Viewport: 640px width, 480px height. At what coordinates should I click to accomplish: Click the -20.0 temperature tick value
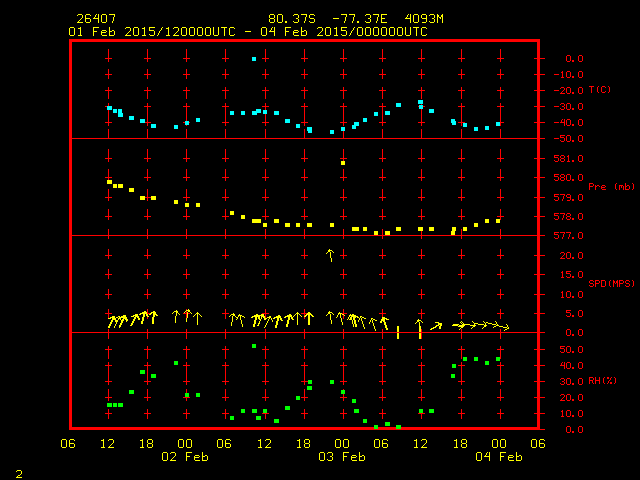coord(569,91)
